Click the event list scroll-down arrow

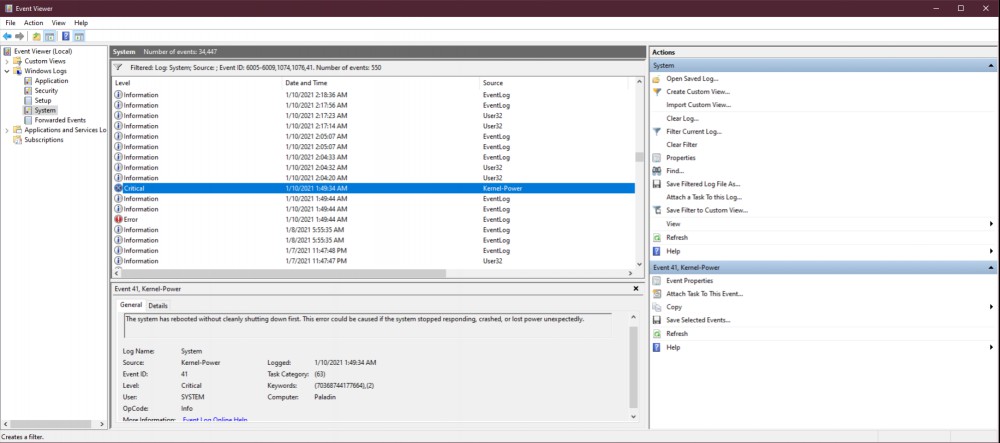[x=639, y=264]
